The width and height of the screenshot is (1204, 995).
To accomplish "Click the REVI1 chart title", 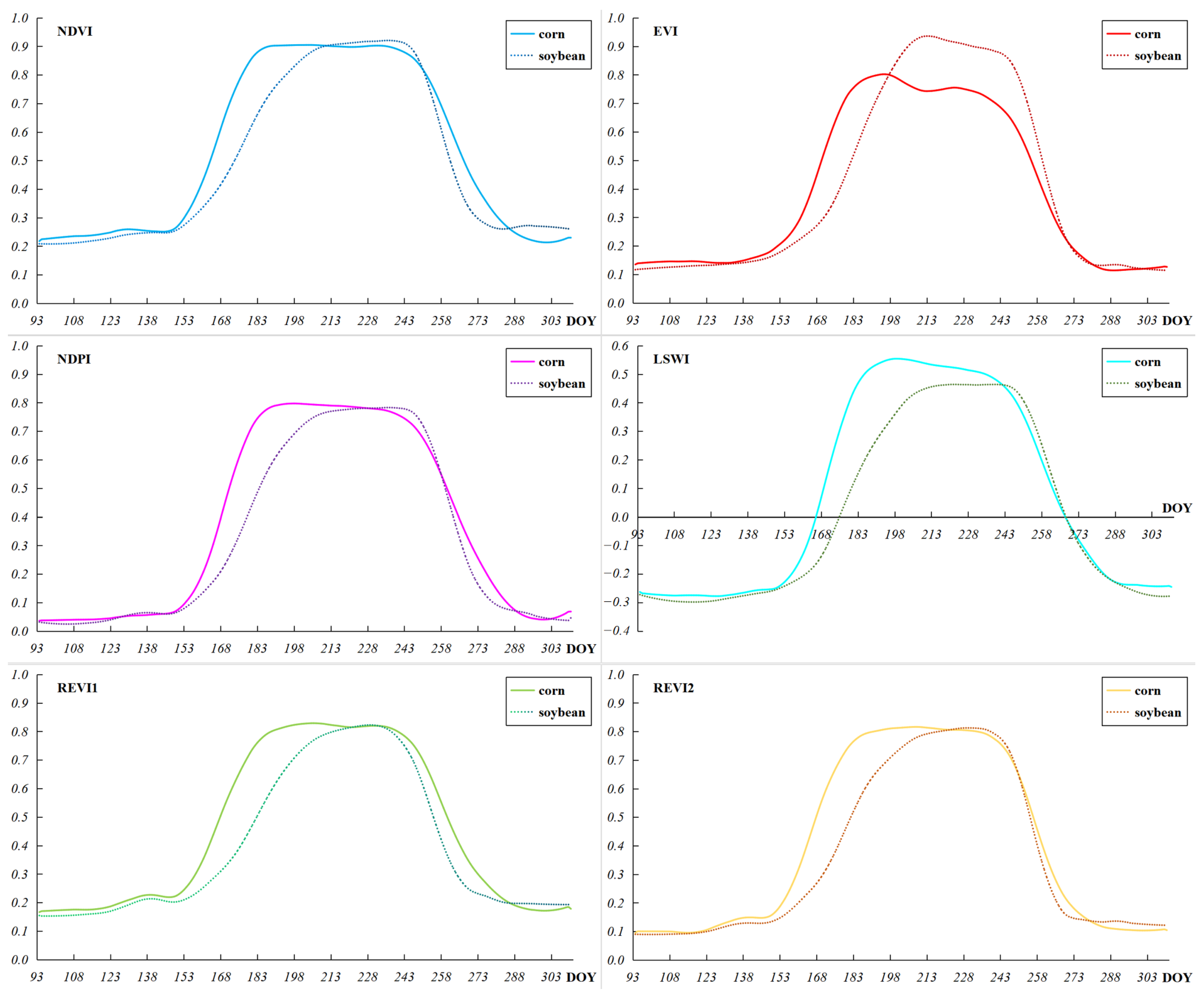I will click(x=77, y=688).
